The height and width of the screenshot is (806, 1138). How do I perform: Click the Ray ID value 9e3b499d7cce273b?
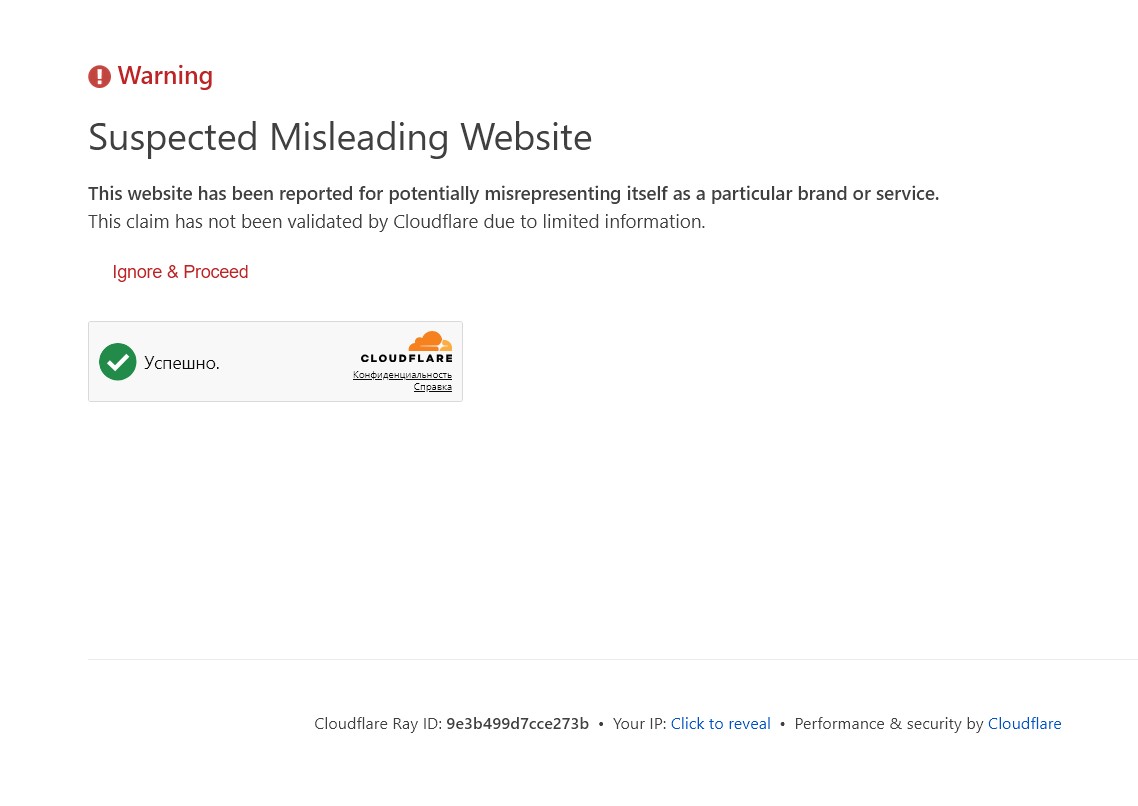coord(517,724)
